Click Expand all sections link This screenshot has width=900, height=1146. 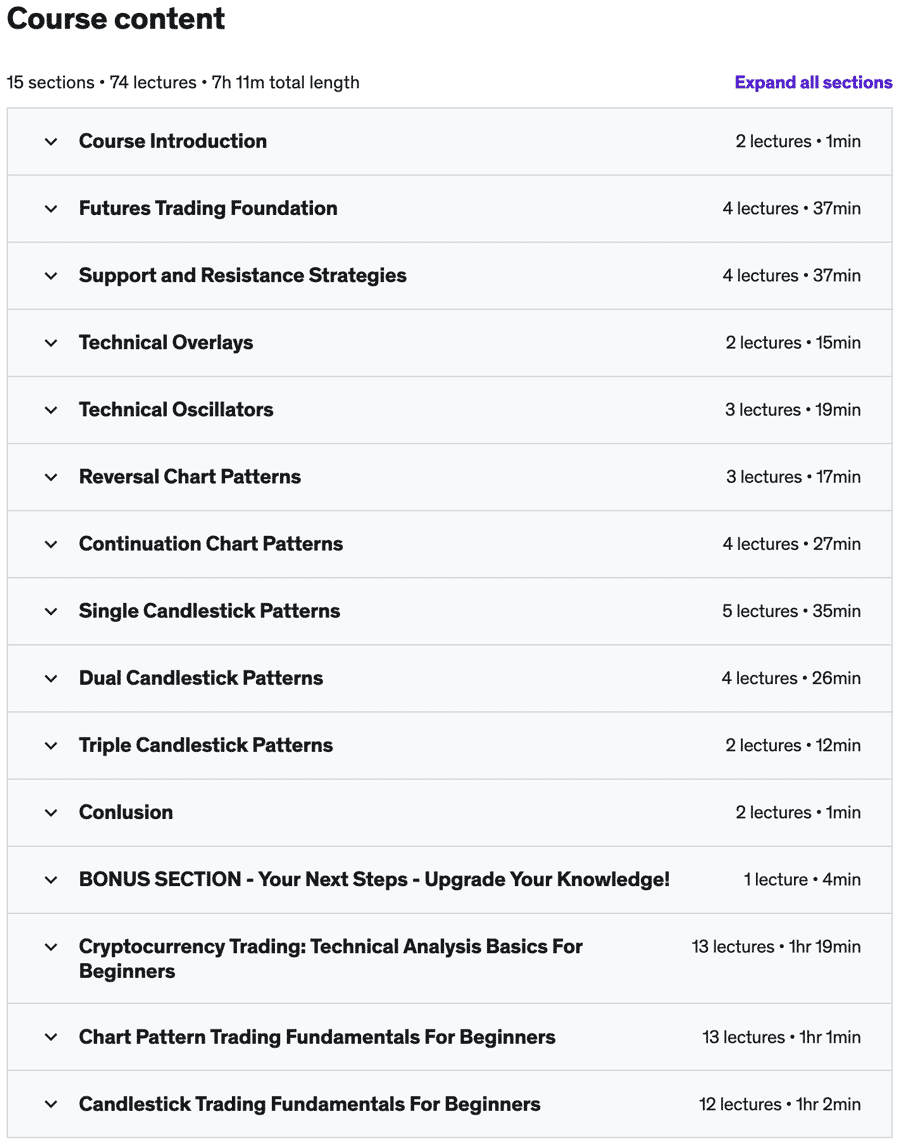pos(813,83)
